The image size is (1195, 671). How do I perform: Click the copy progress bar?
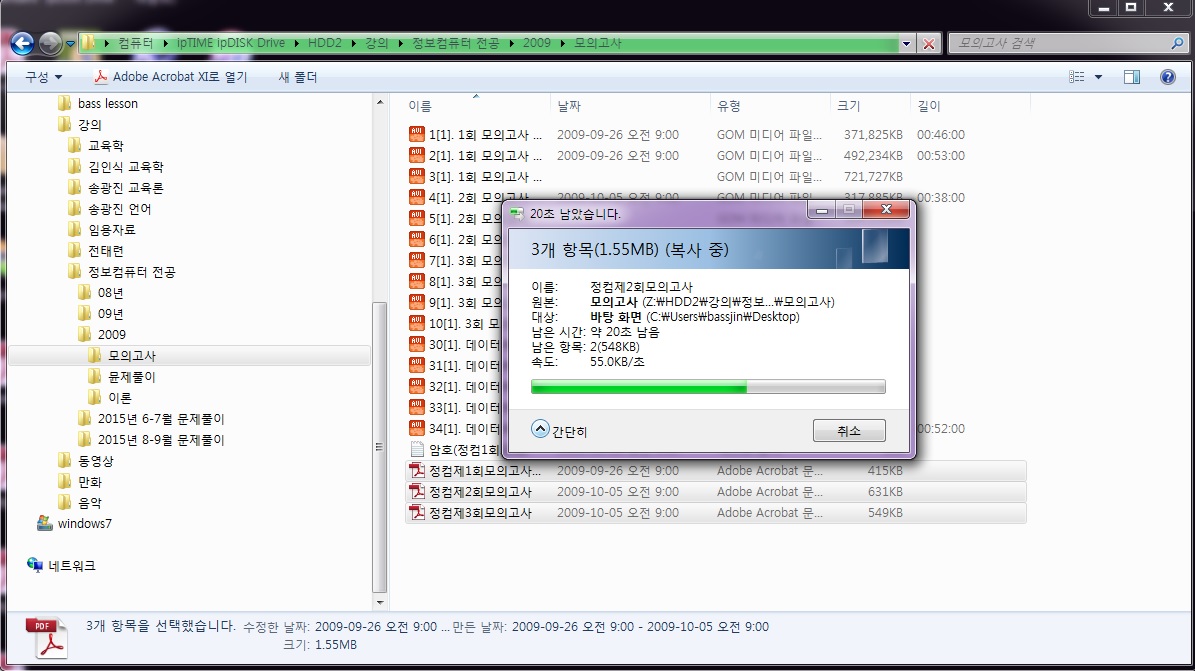(708, 387)
